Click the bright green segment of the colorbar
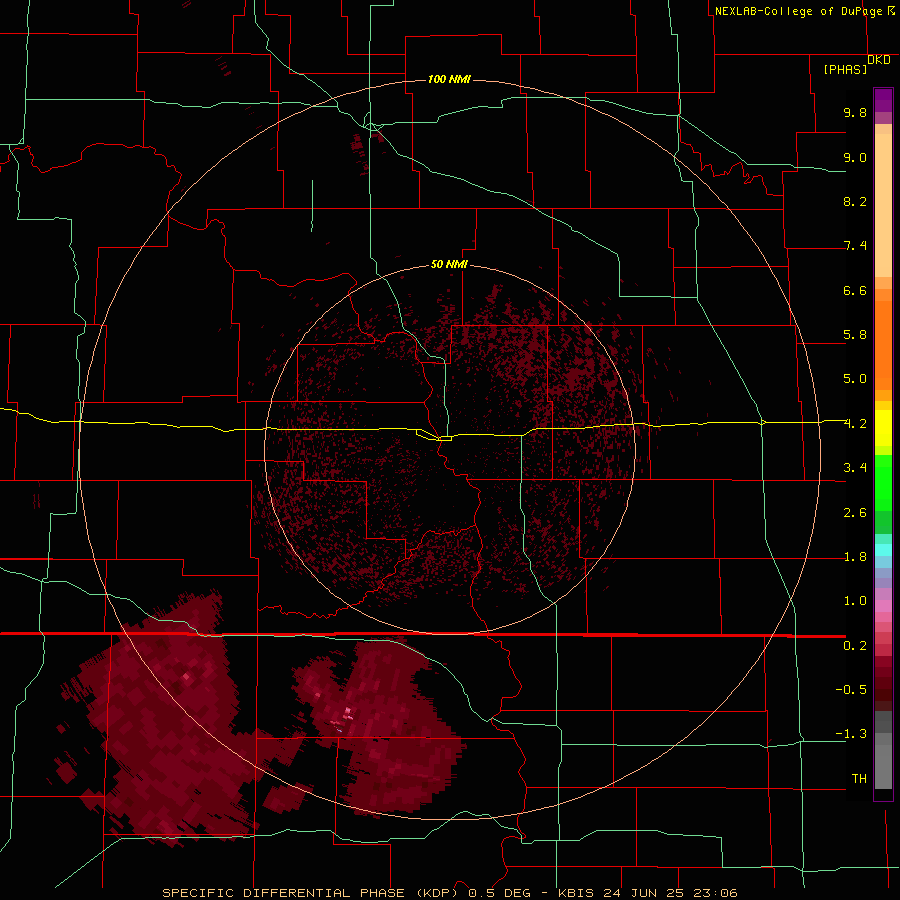This screenshot has width=900, height=900. [x=883, y=482]
